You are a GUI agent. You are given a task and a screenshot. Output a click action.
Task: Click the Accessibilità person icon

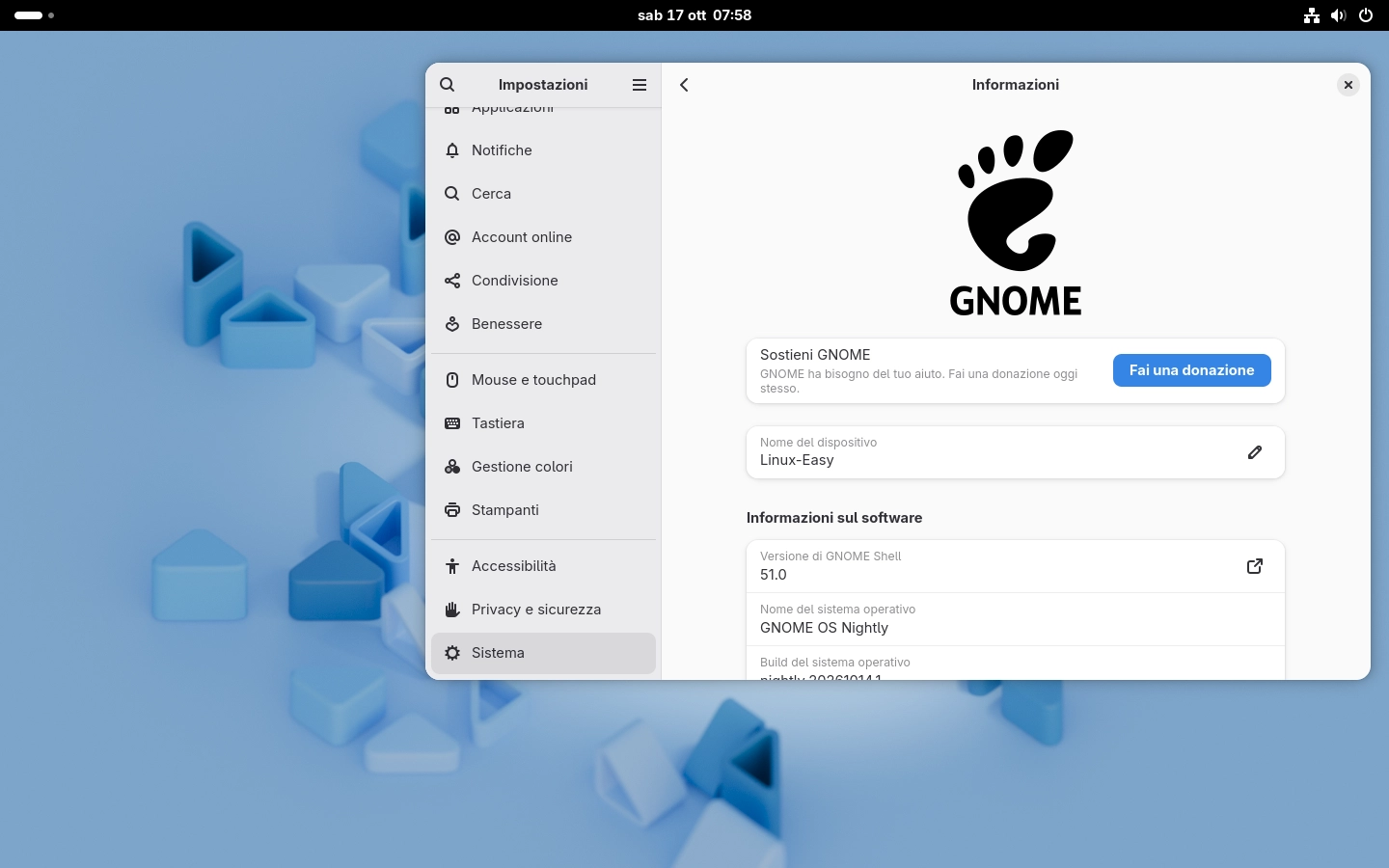click(x=452, y=566)
